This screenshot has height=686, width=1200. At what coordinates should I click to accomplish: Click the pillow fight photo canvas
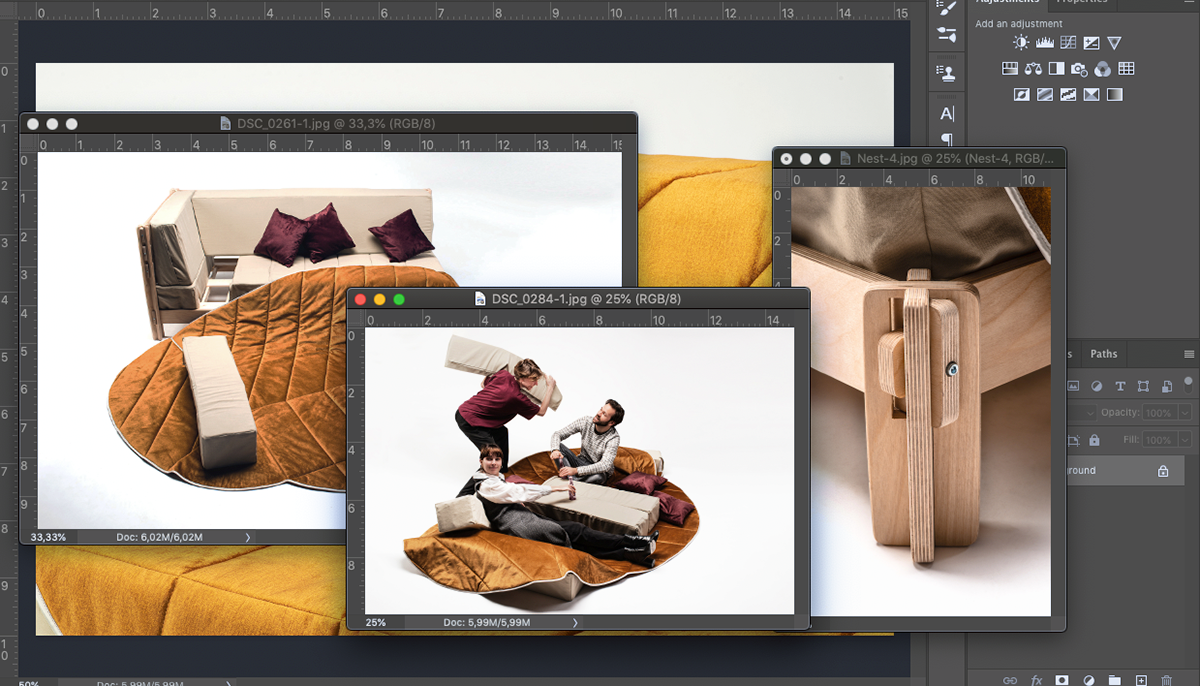coord(579,470)
